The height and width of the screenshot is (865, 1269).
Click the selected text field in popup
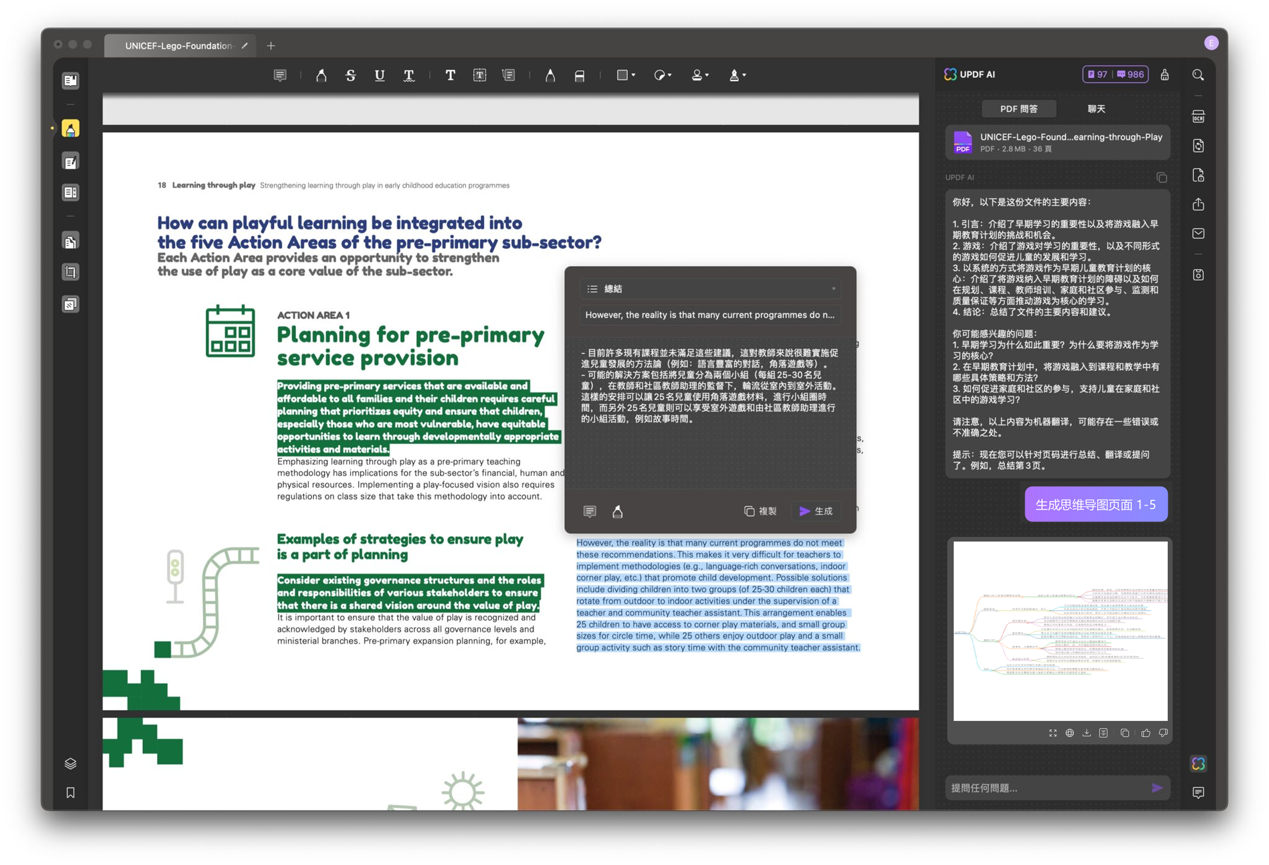point(710,315)
